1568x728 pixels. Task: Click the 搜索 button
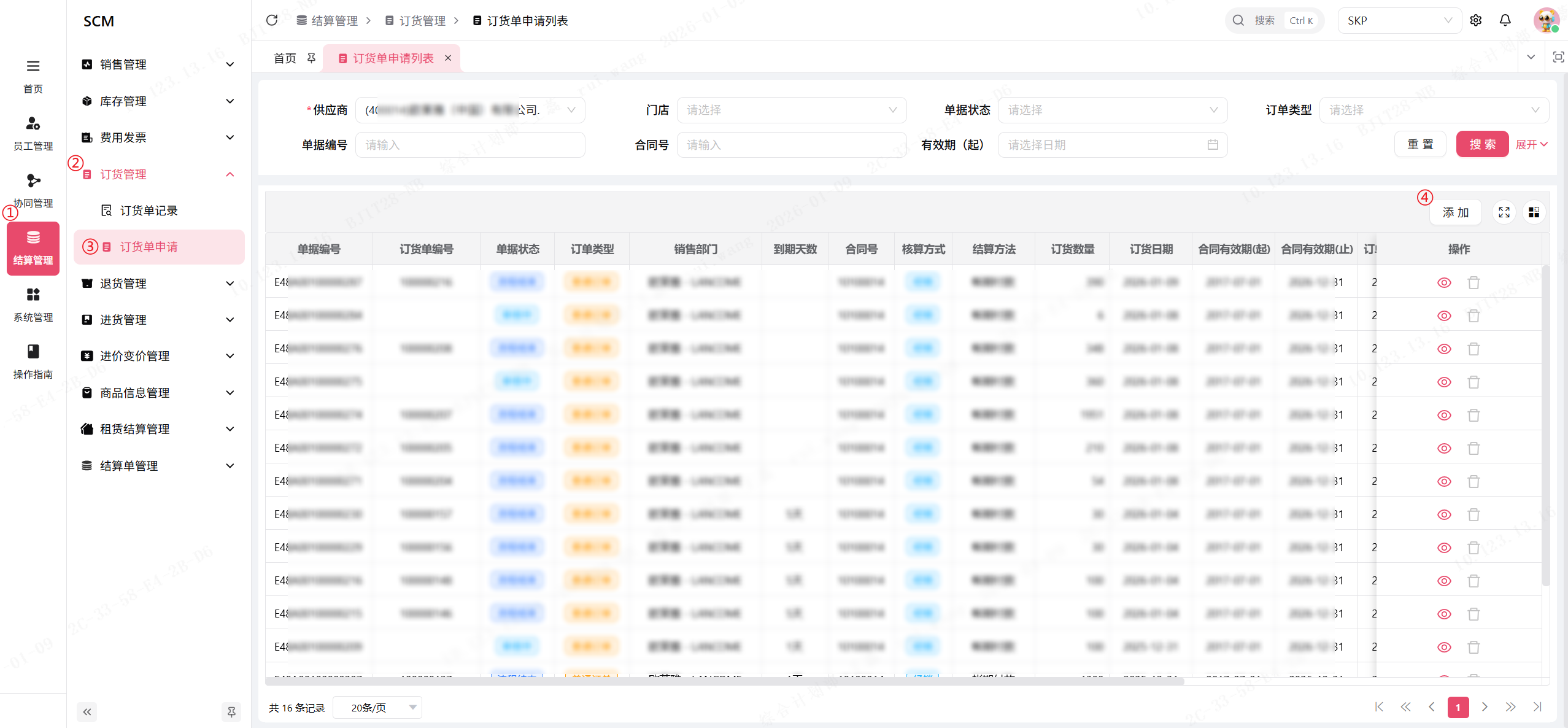pos(1481,144)
